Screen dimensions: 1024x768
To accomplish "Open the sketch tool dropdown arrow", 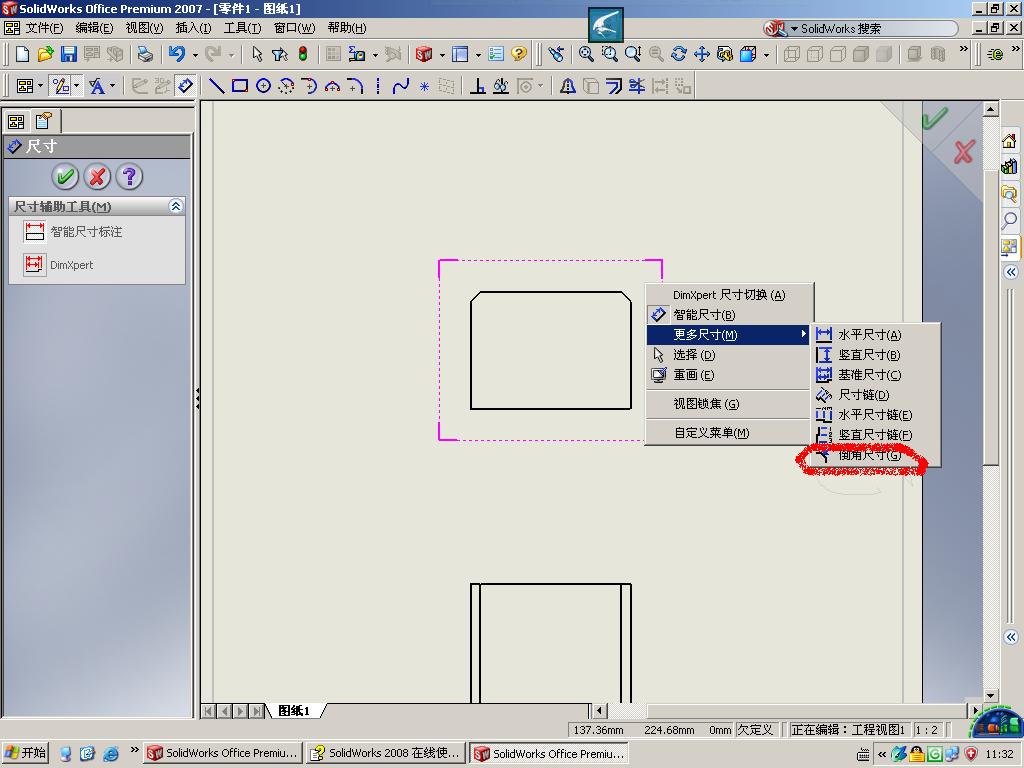I will (77, 86).
